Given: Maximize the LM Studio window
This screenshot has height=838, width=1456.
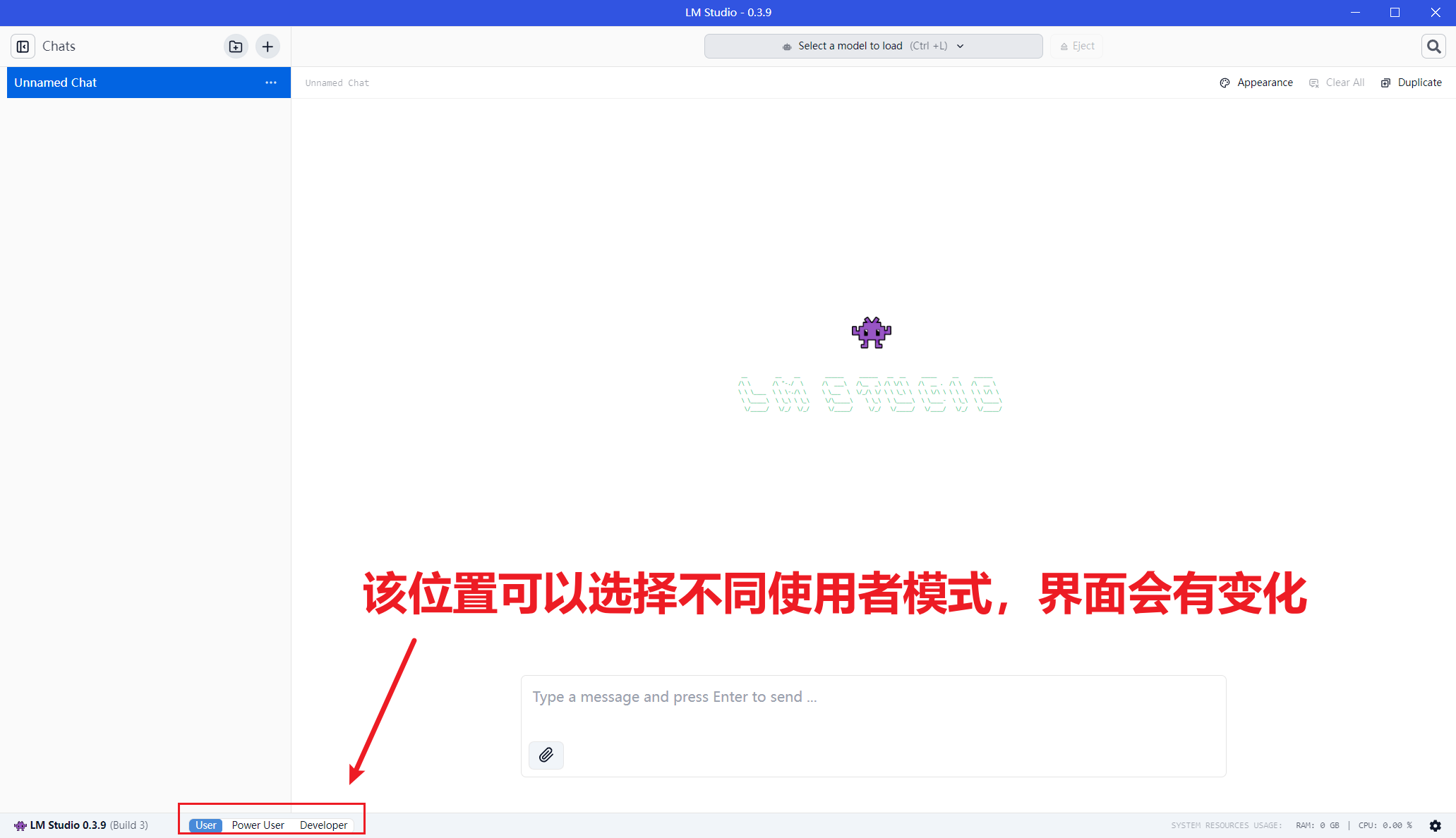Looking at the screenshot, I should [x=1395, y=13].
